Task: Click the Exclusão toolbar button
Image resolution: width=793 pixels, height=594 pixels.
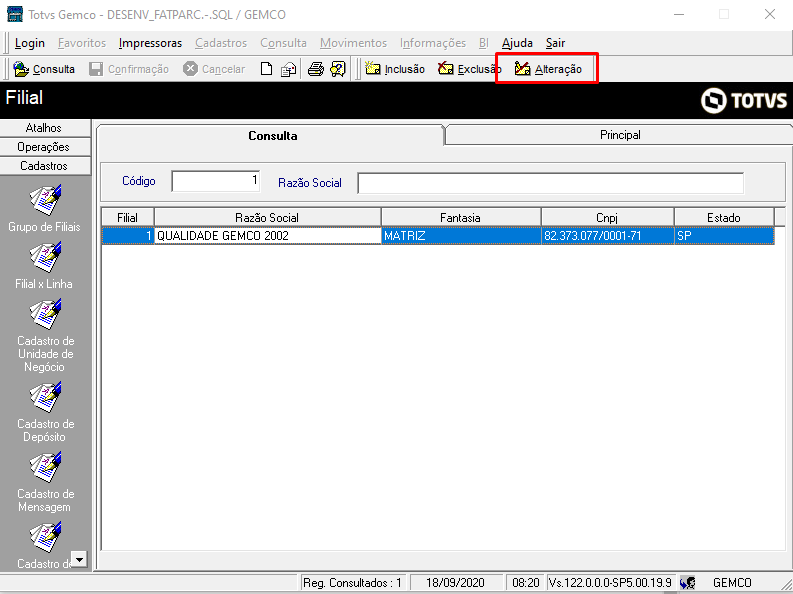Action: [468, 69]
